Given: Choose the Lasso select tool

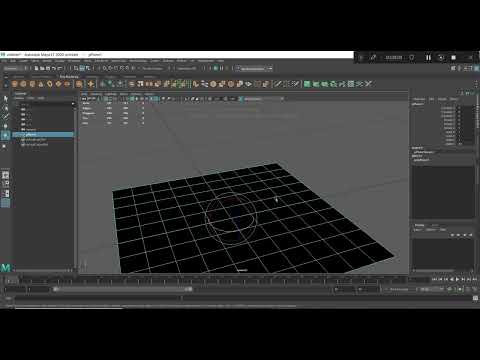Looking at the screenshot, I should pyautogui.click(x=5, y=108).
